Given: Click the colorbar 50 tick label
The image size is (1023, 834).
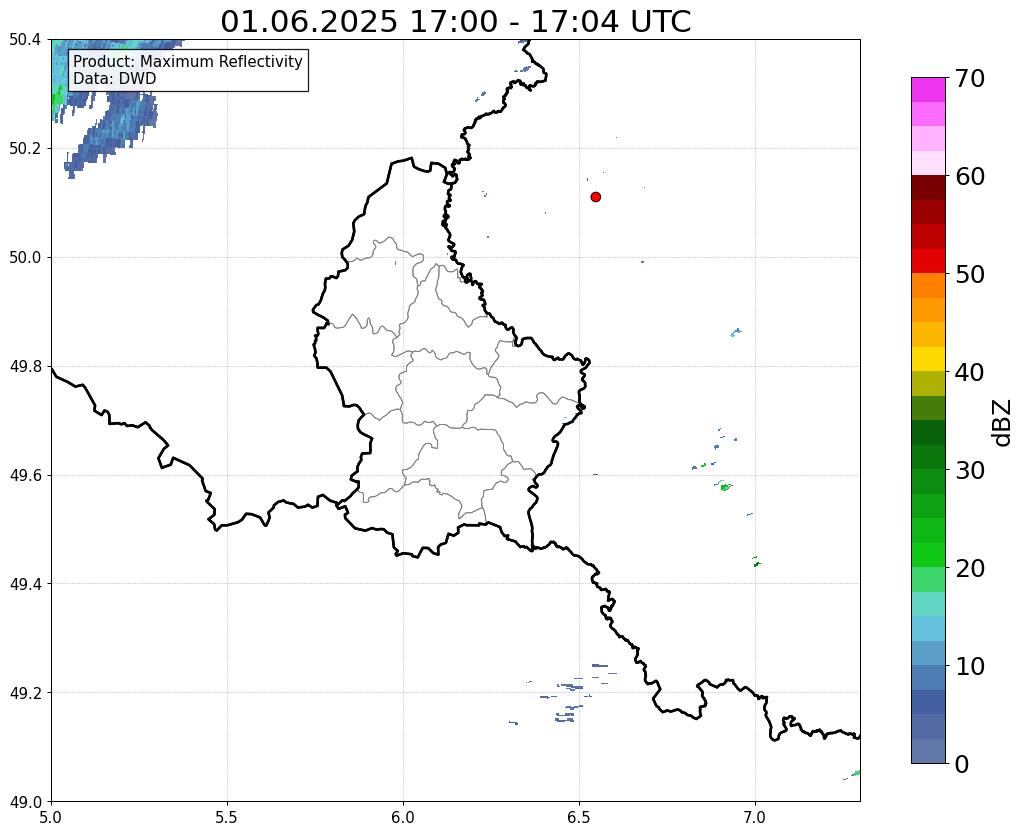Looking at the screenshot, I should coord(970,274).
